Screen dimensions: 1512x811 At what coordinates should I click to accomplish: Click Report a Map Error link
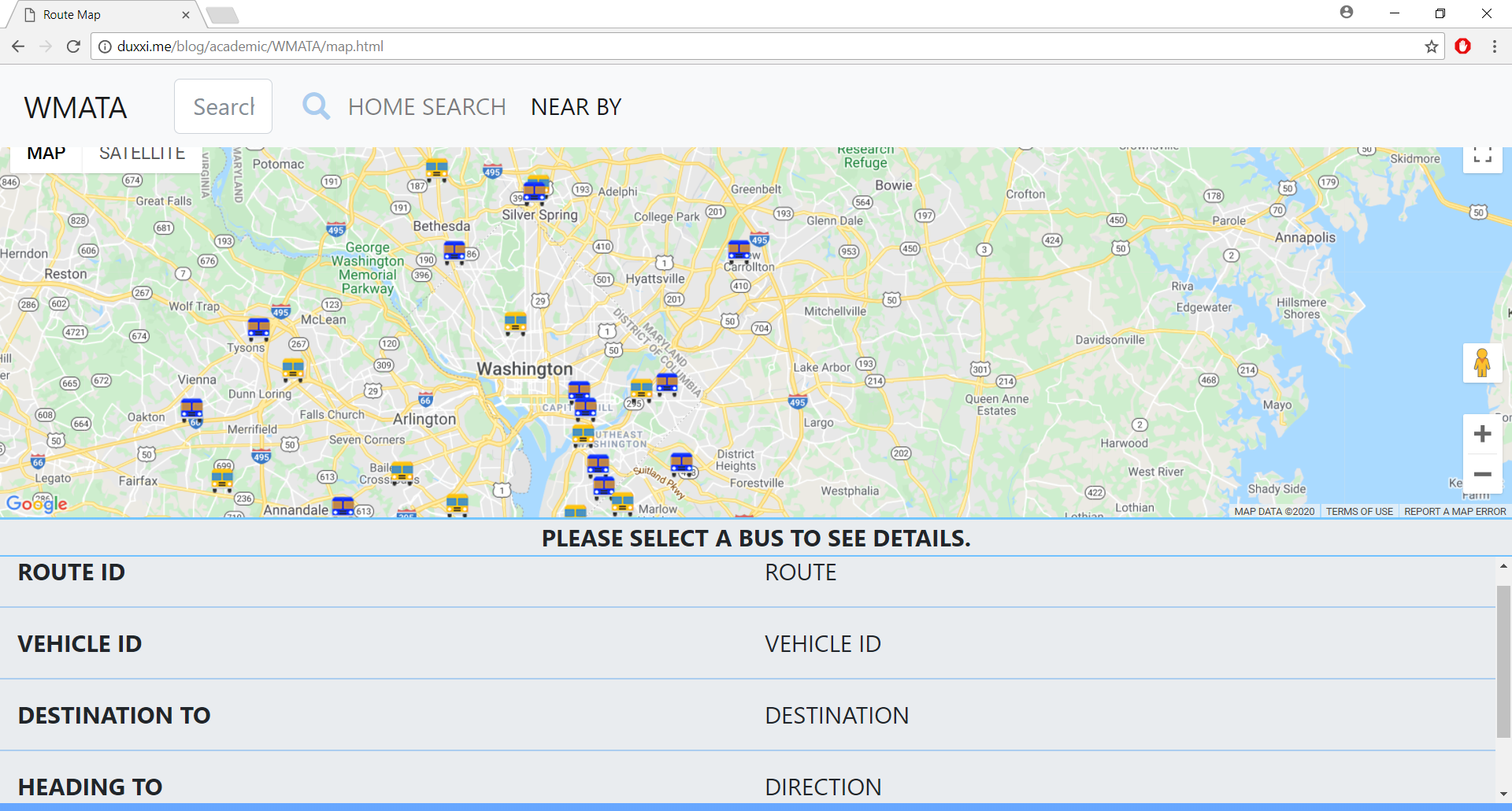[x=1455, y=511]
